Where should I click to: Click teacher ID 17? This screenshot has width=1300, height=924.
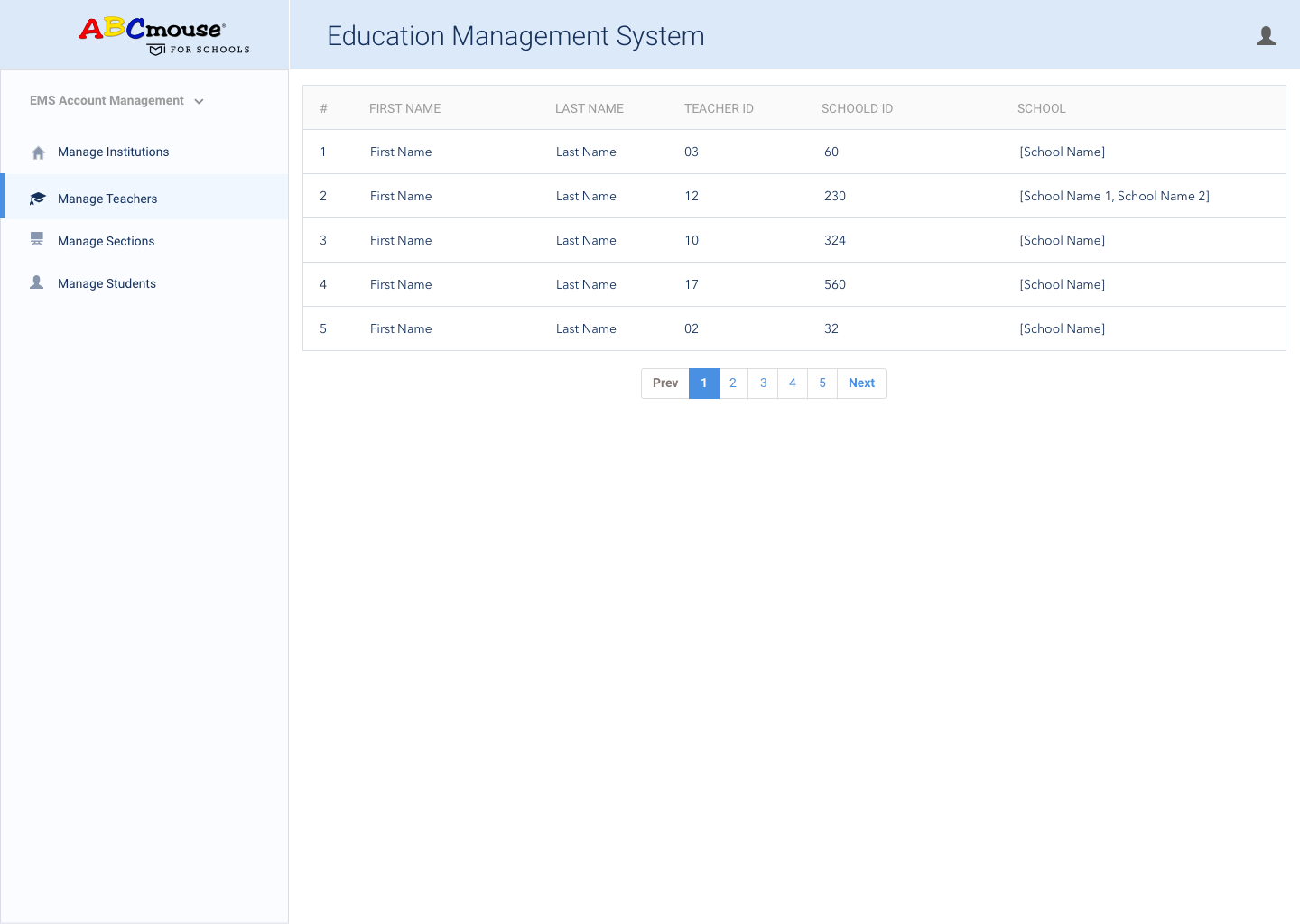click(692, 284)
